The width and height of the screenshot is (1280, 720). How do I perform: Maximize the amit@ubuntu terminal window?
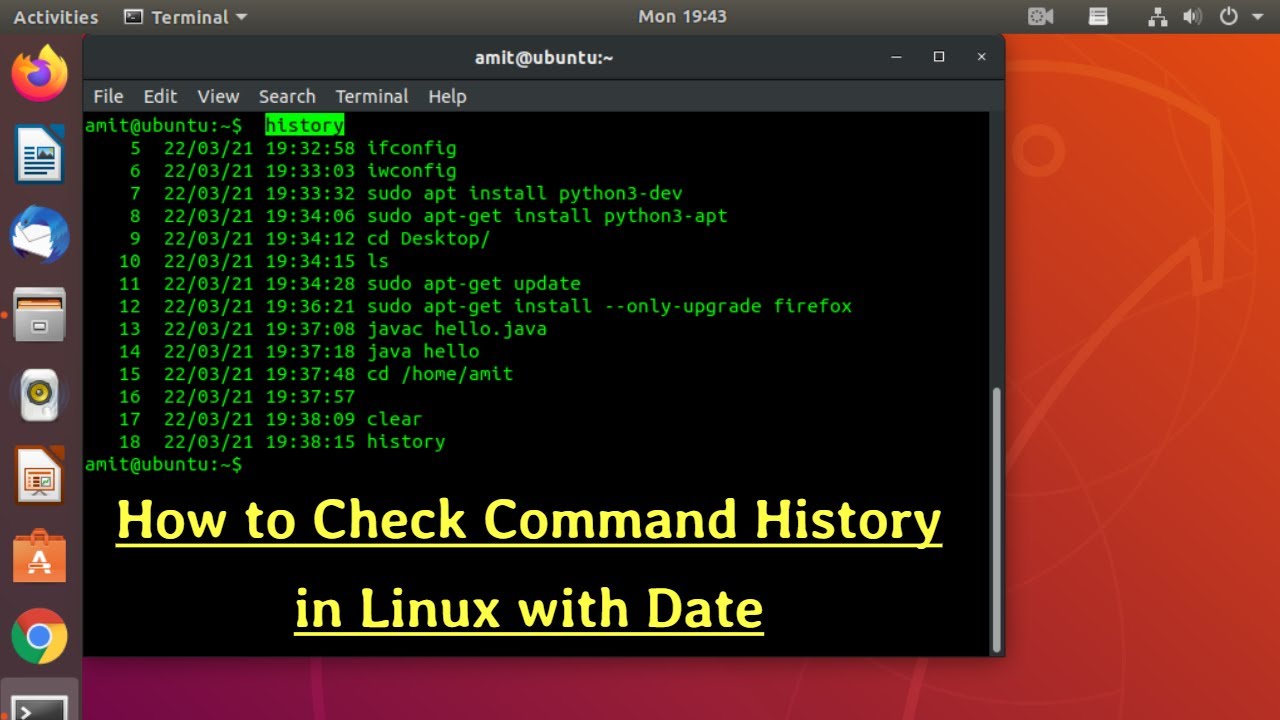point(939,57)
